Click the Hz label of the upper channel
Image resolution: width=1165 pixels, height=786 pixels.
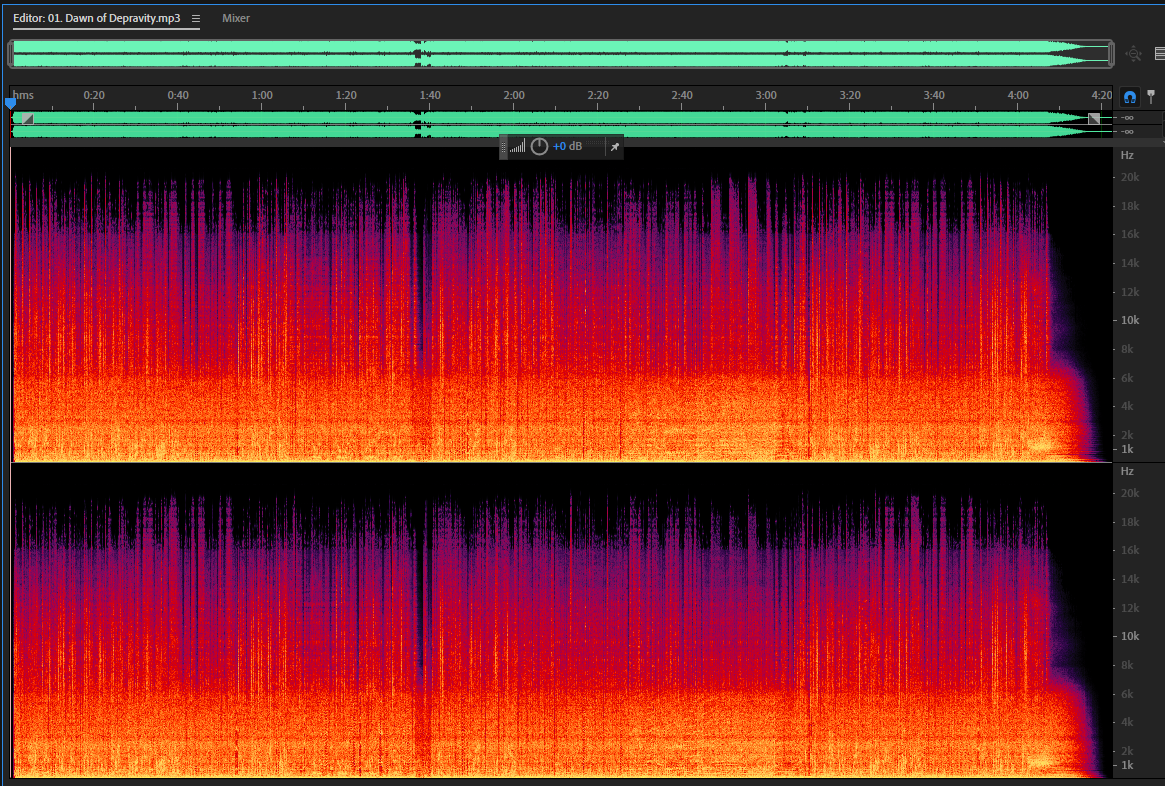pos(1127,155)
